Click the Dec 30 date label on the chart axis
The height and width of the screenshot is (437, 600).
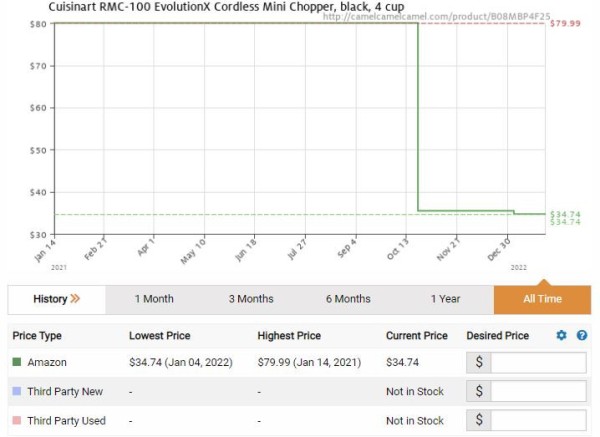[x=499, y=249]
